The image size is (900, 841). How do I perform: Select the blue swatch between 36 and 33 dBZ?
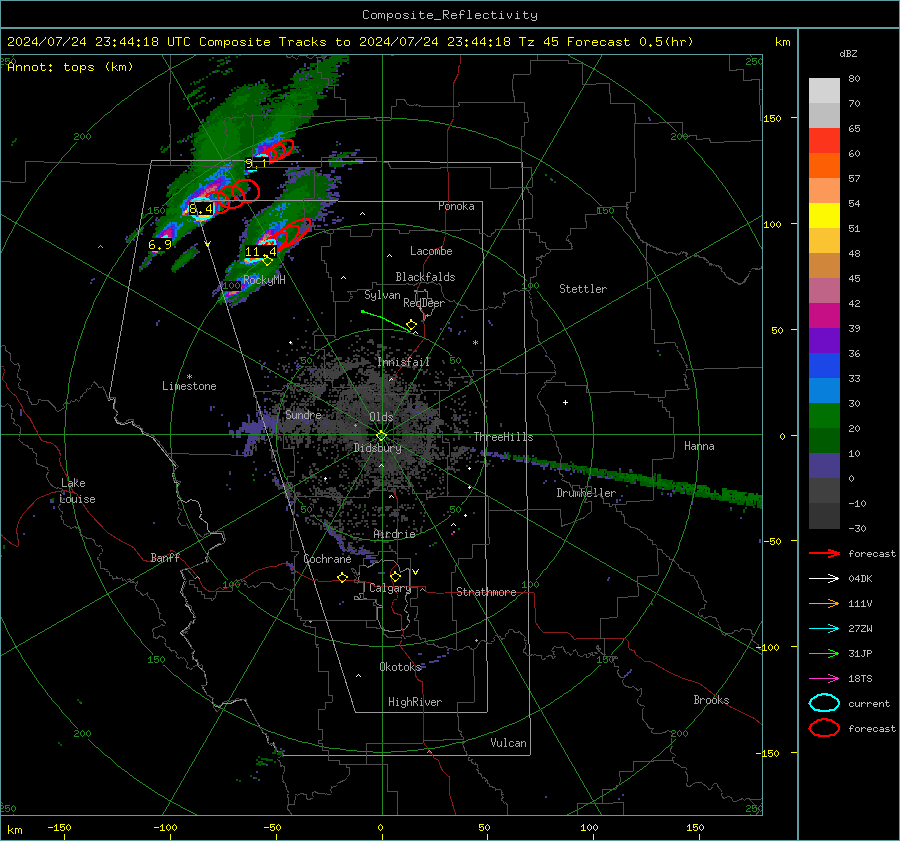click(824, 366)
